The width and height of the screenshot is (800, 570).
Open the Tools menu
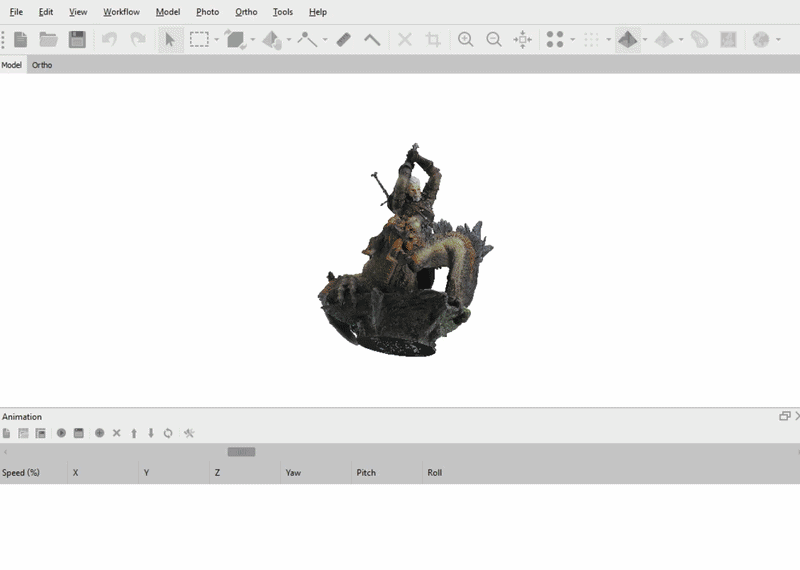click(283, 12)
